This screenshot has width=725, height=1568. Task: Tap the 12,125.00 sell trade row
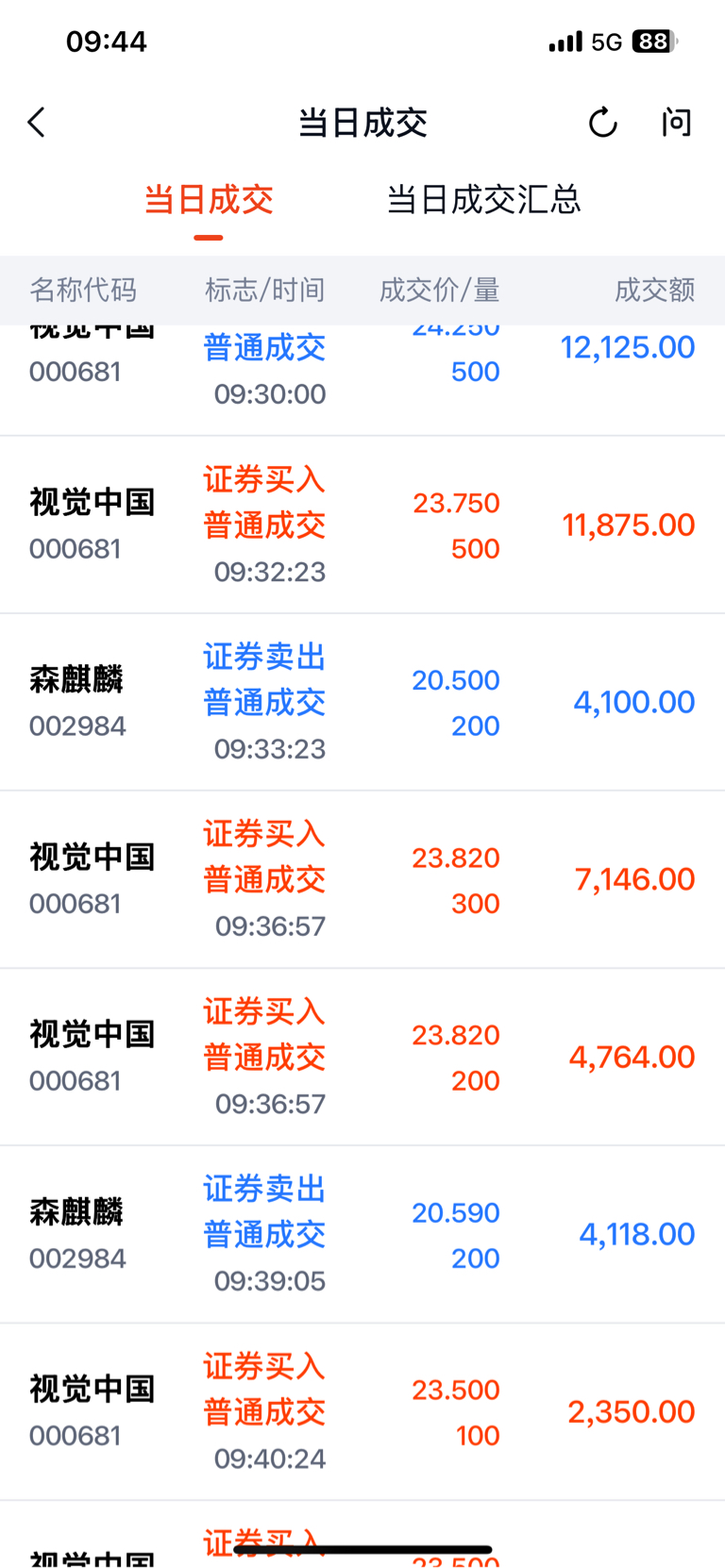coord(362,380)
